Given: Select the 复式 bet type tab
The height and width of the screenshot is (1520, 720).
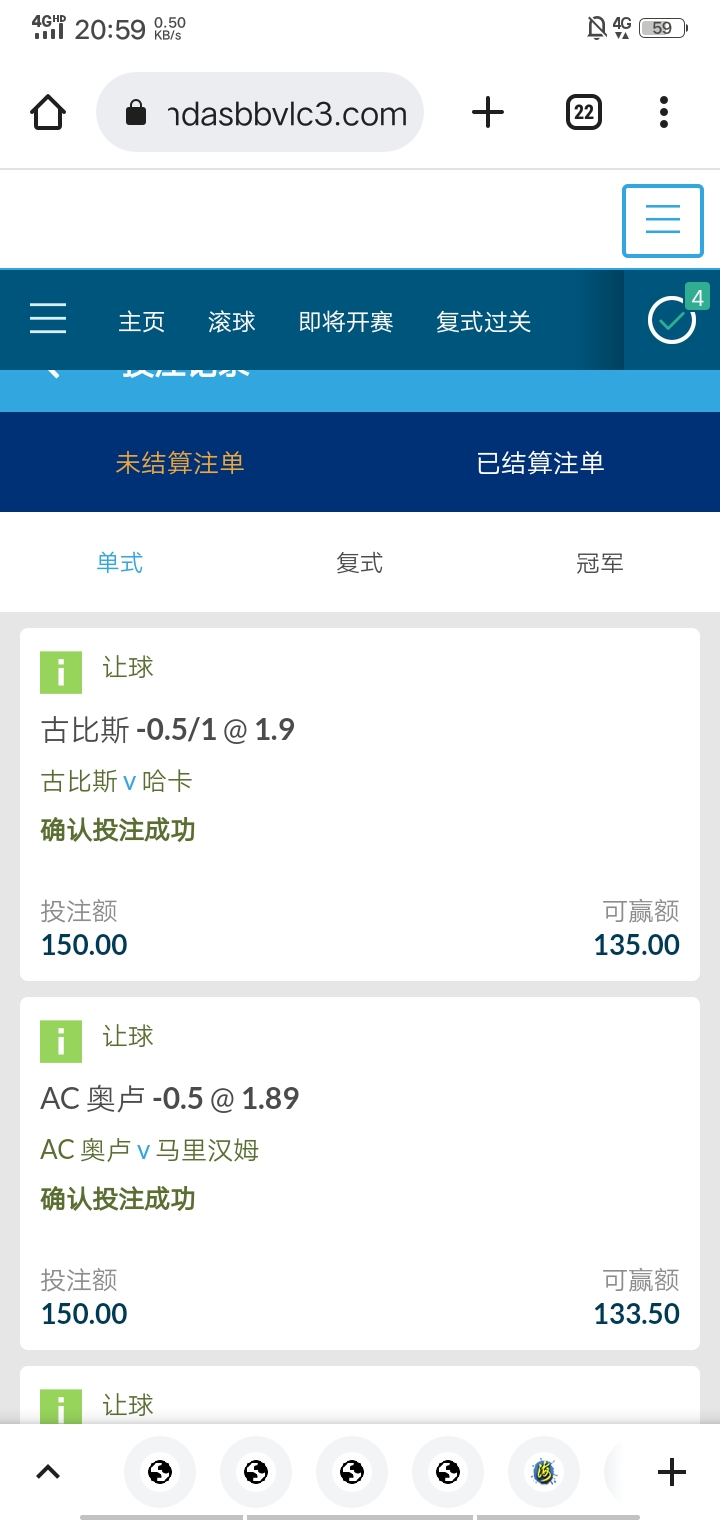Looking at the screenshot, I should point(360,563).
